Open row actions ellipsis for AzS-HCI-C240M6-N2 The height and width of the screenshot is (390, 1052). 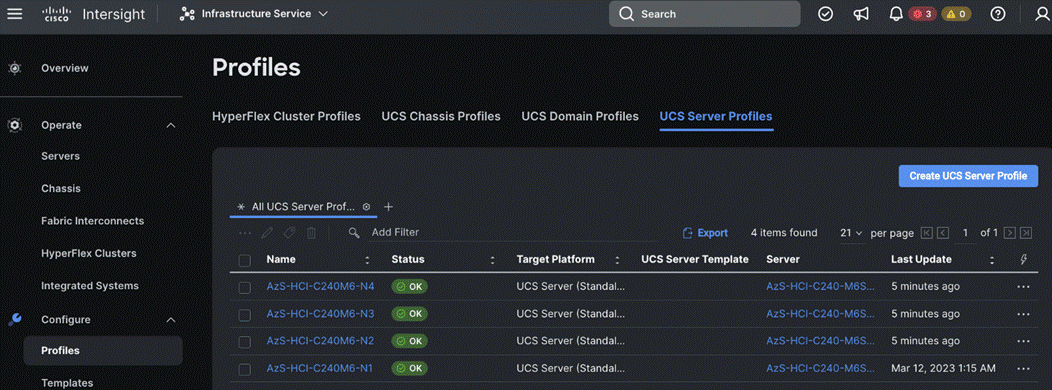point(1023,341)
